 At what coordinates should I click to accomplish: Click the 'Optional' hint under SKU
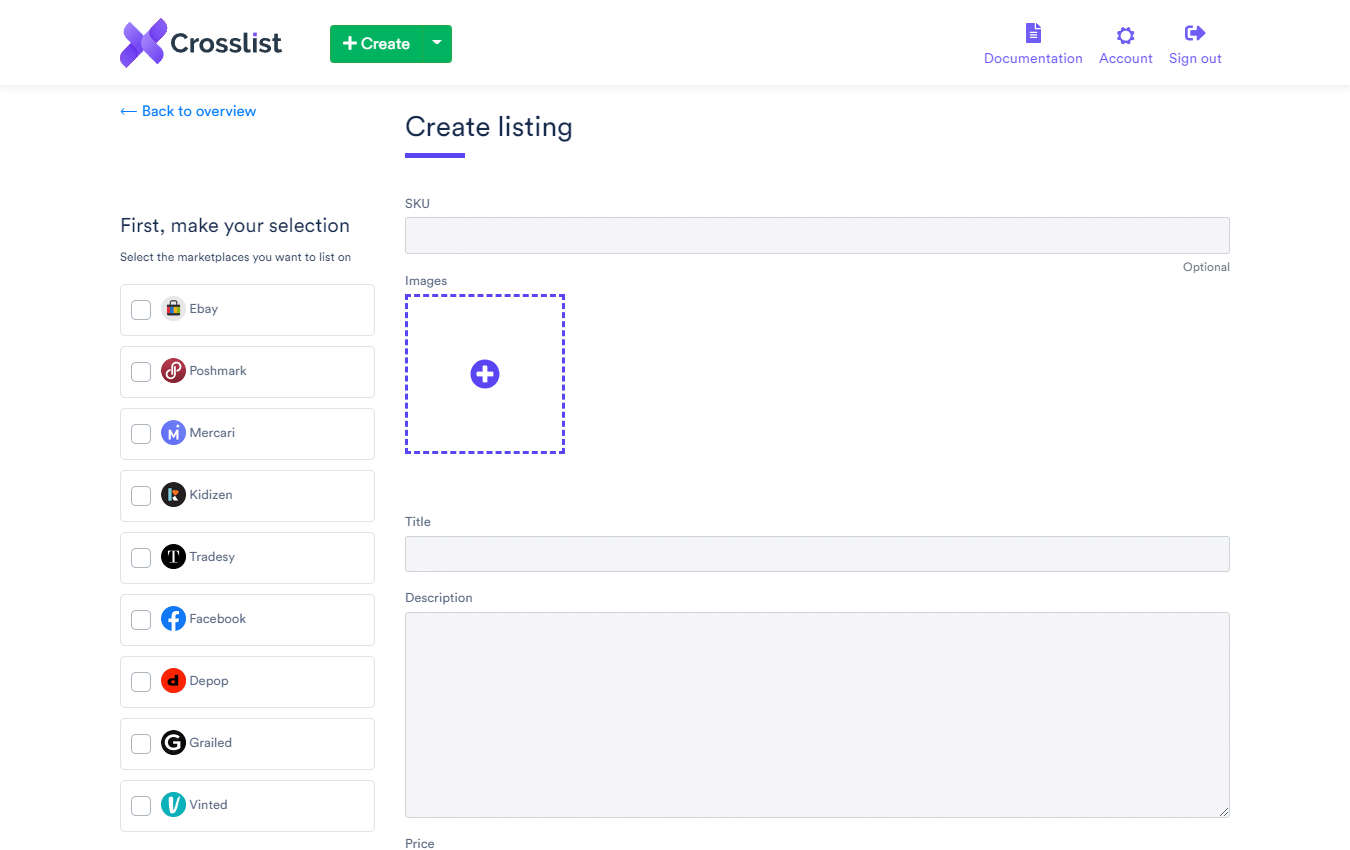tap(1206, 267)
